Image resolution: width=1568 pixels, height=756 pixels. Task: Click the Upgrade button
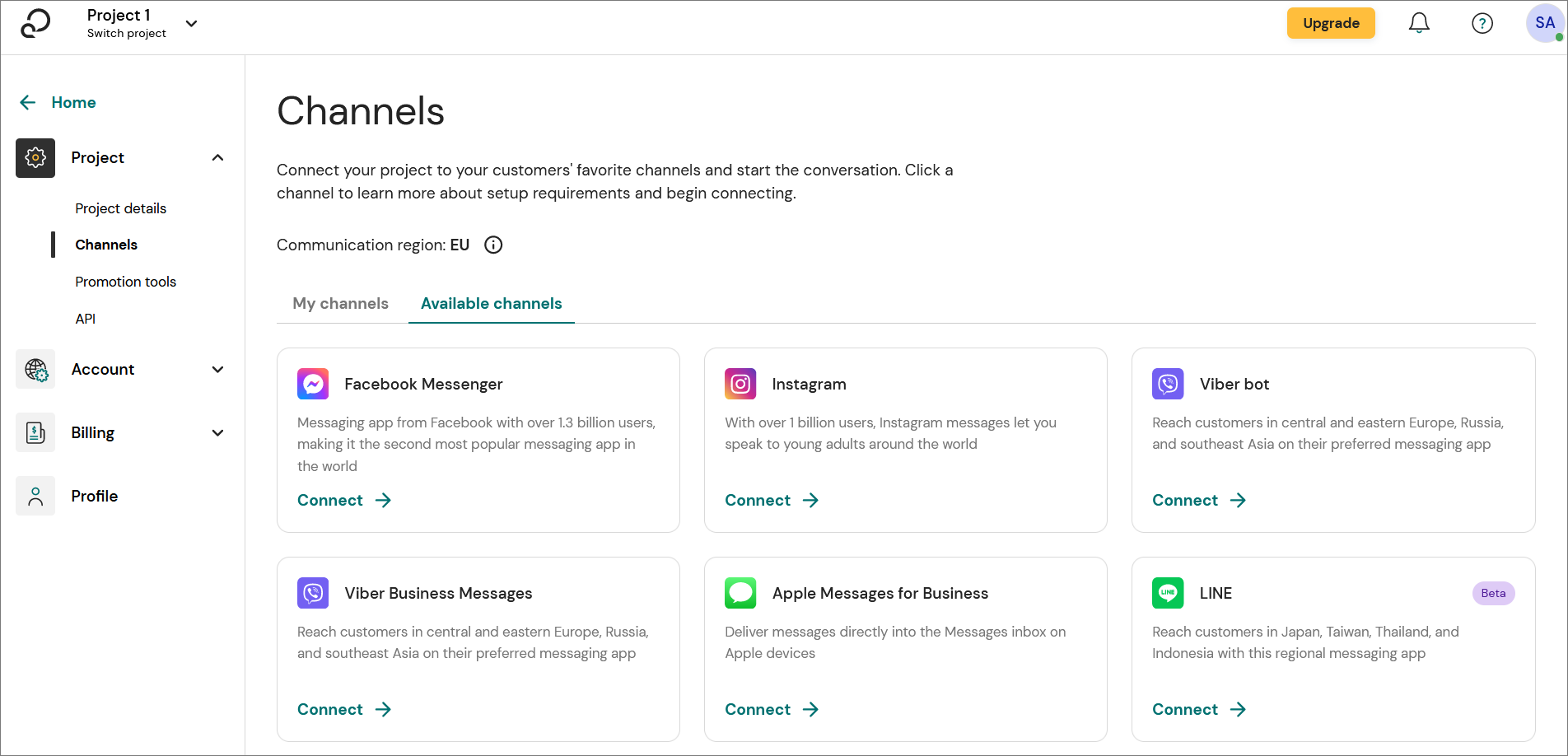pyautogui.click(x=1331, y=23)
